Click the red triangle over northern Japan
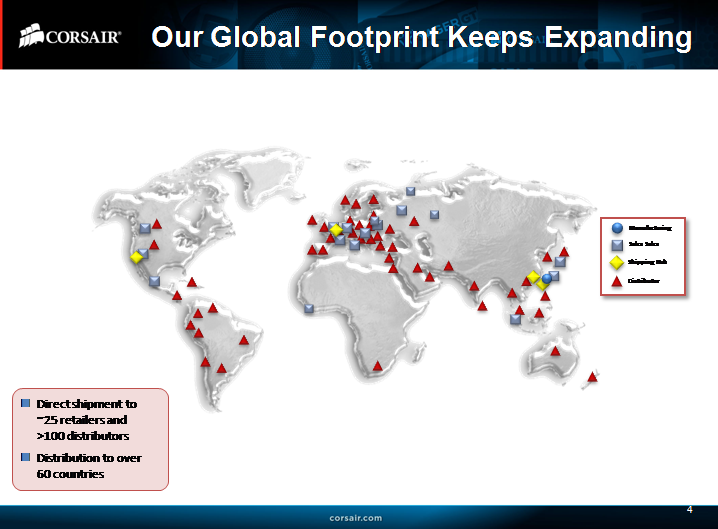718x529 pixels. coord(564,251)
